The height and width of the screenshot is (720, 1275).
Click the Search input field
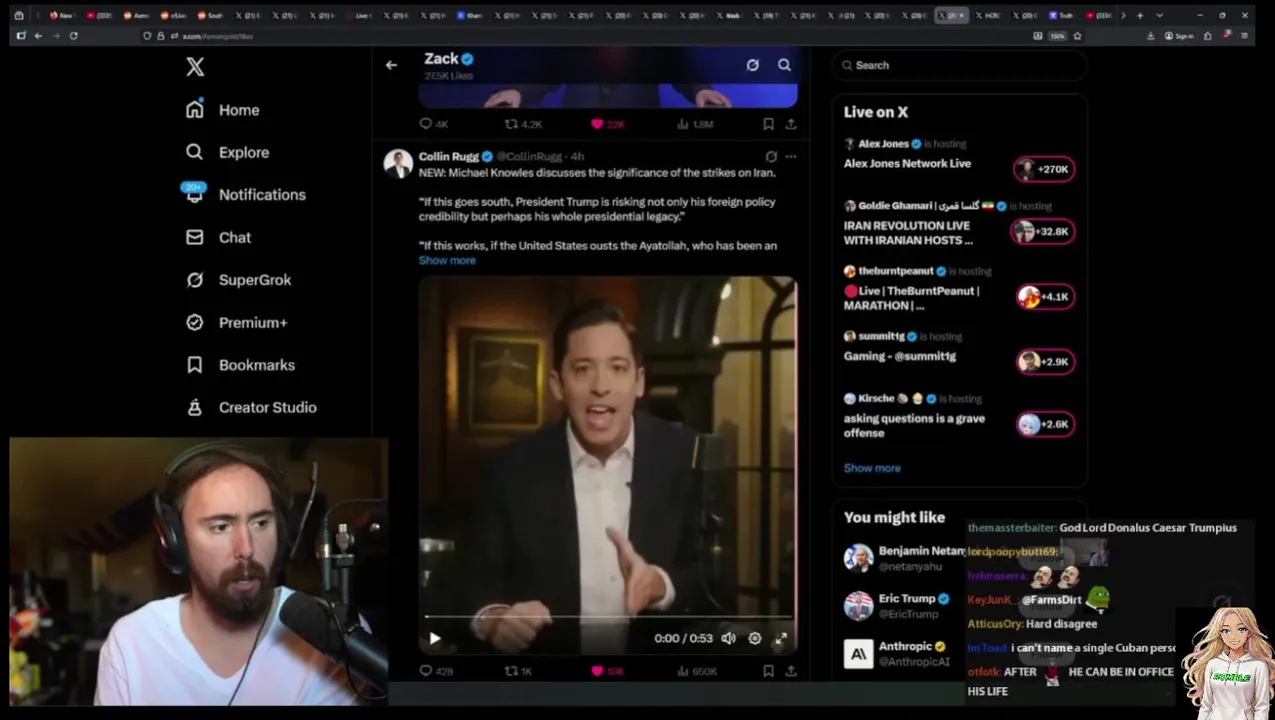960,65
